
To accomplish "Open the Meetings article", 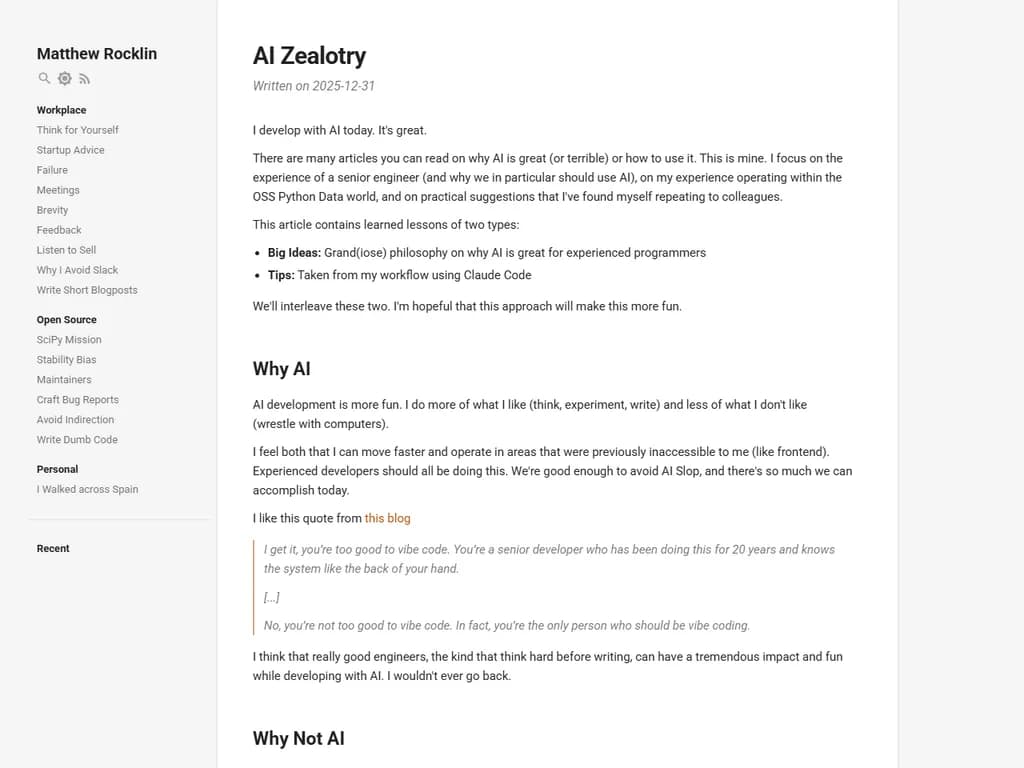I will [58, 190].
